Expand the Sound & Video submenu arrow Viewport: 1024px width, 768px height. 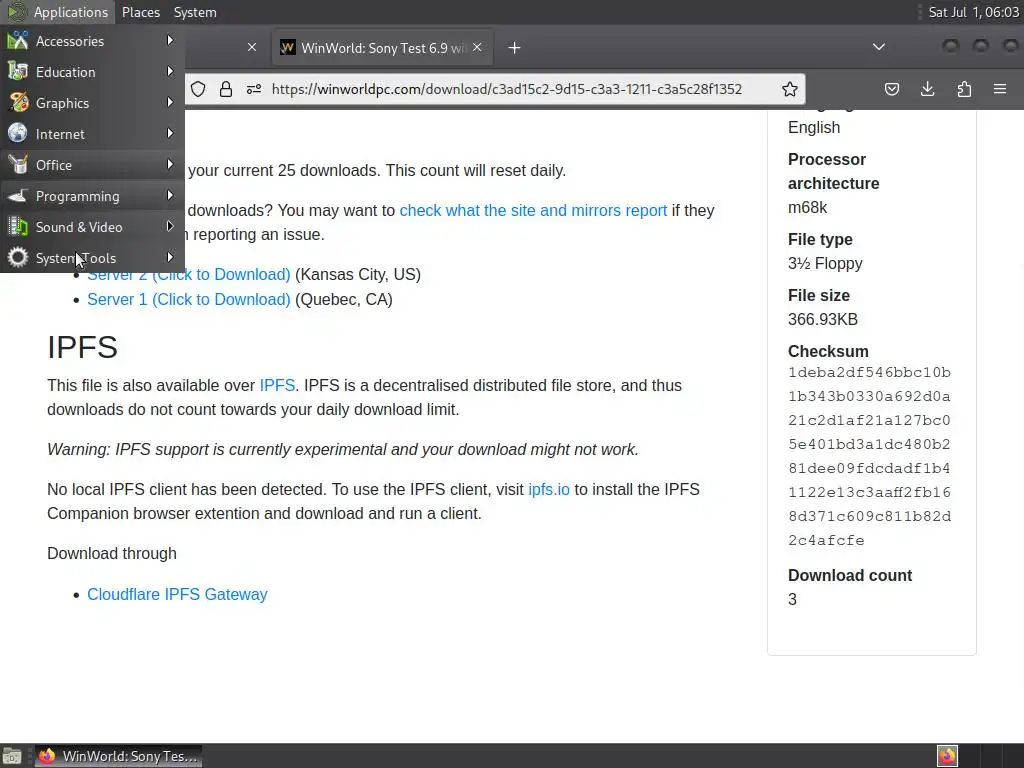click(x=170, y=227)
